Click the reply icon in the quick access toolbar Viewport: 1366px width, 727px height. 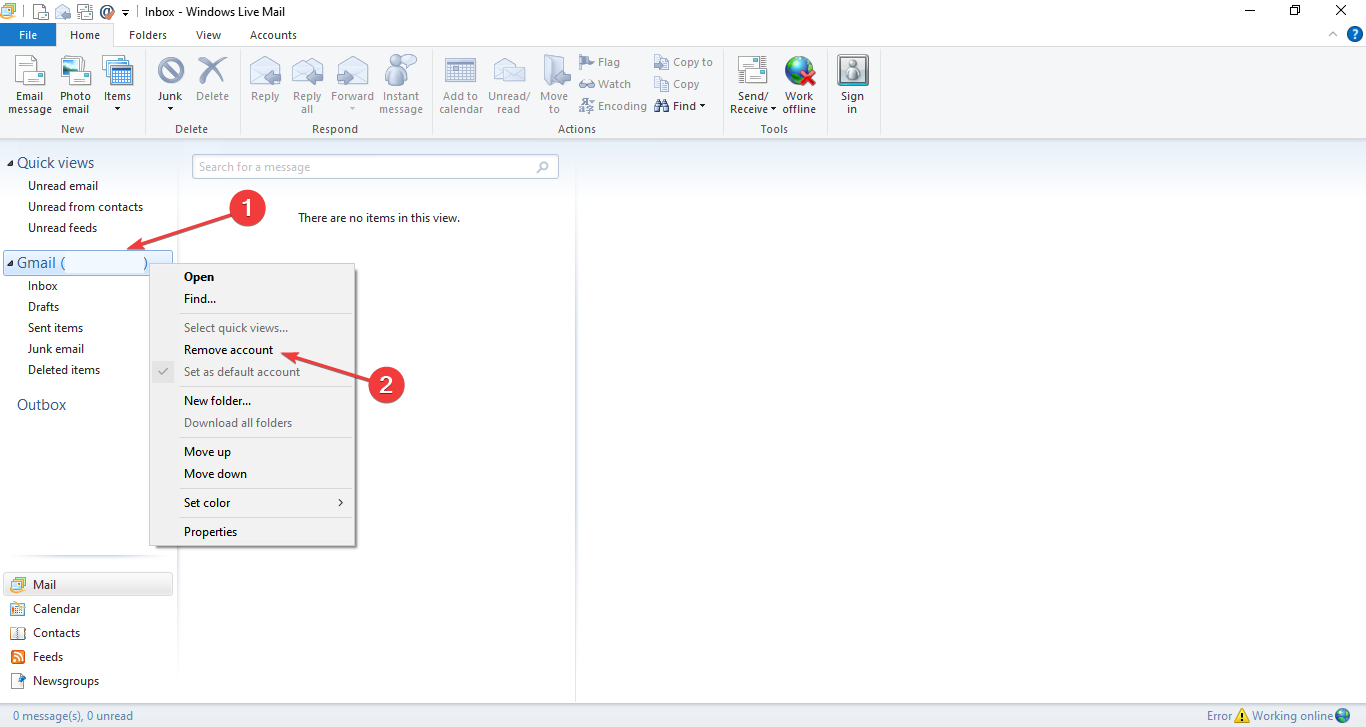coord(63,12)
